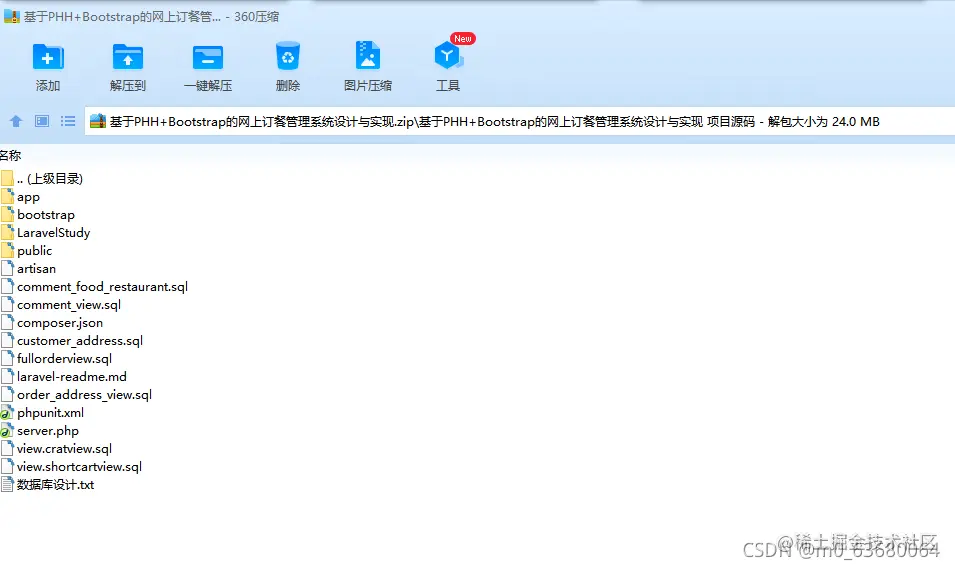
Task: Click the bootstrap folder's icon
Action: (x=7, y=214)
